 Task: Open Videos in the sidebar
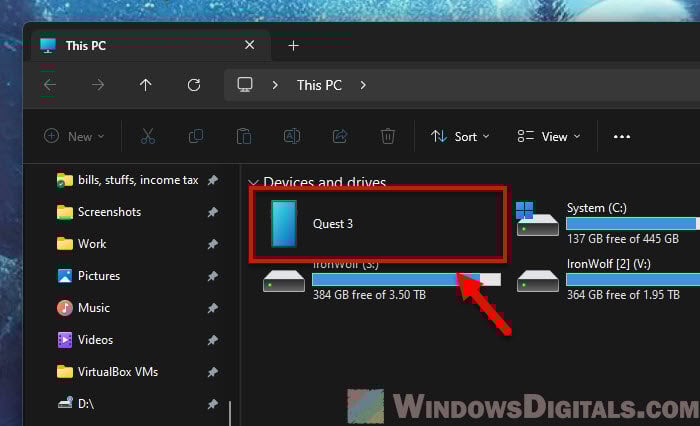(85, 340)
